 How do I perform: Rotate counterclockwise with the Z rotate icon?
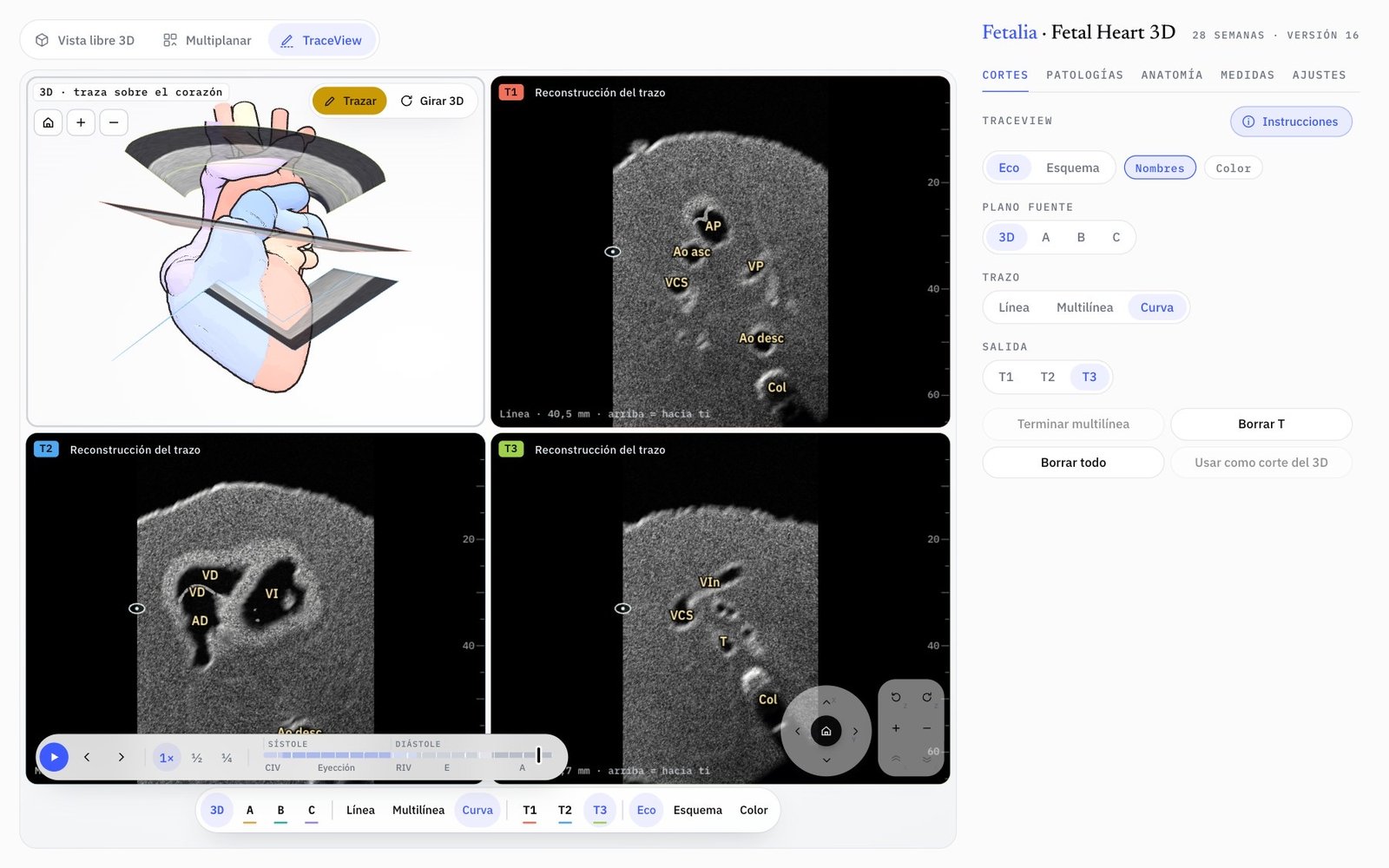pos(896,698)
